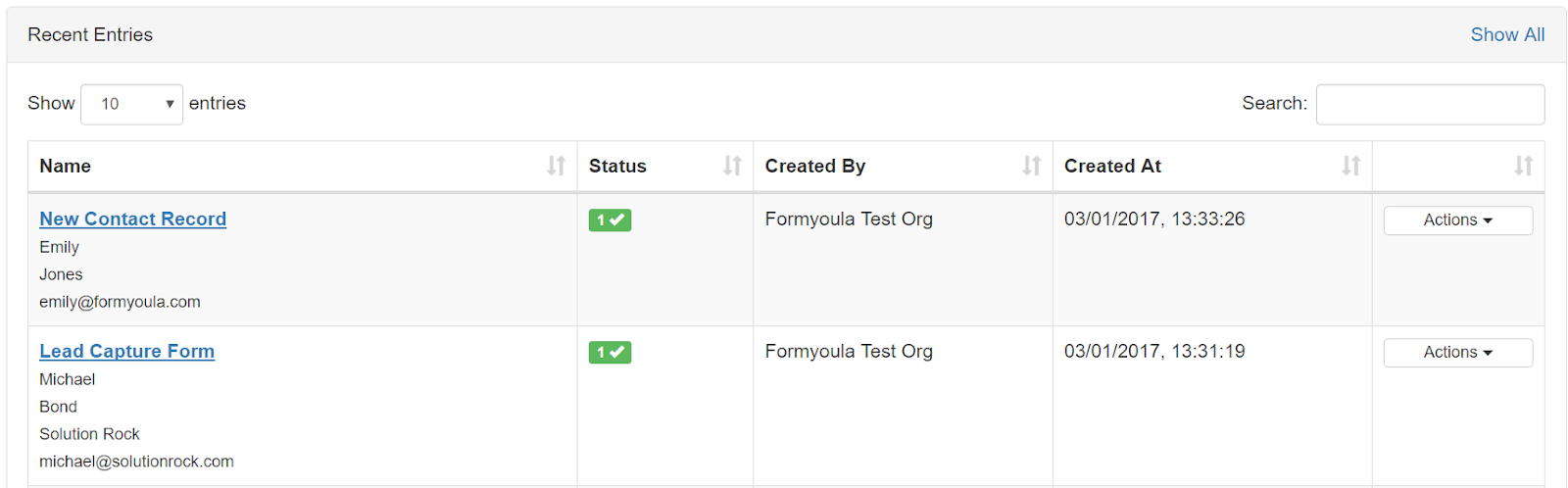Click green status badge for Lead Capture Form
1568x488 pixels.
click(610, 352)
